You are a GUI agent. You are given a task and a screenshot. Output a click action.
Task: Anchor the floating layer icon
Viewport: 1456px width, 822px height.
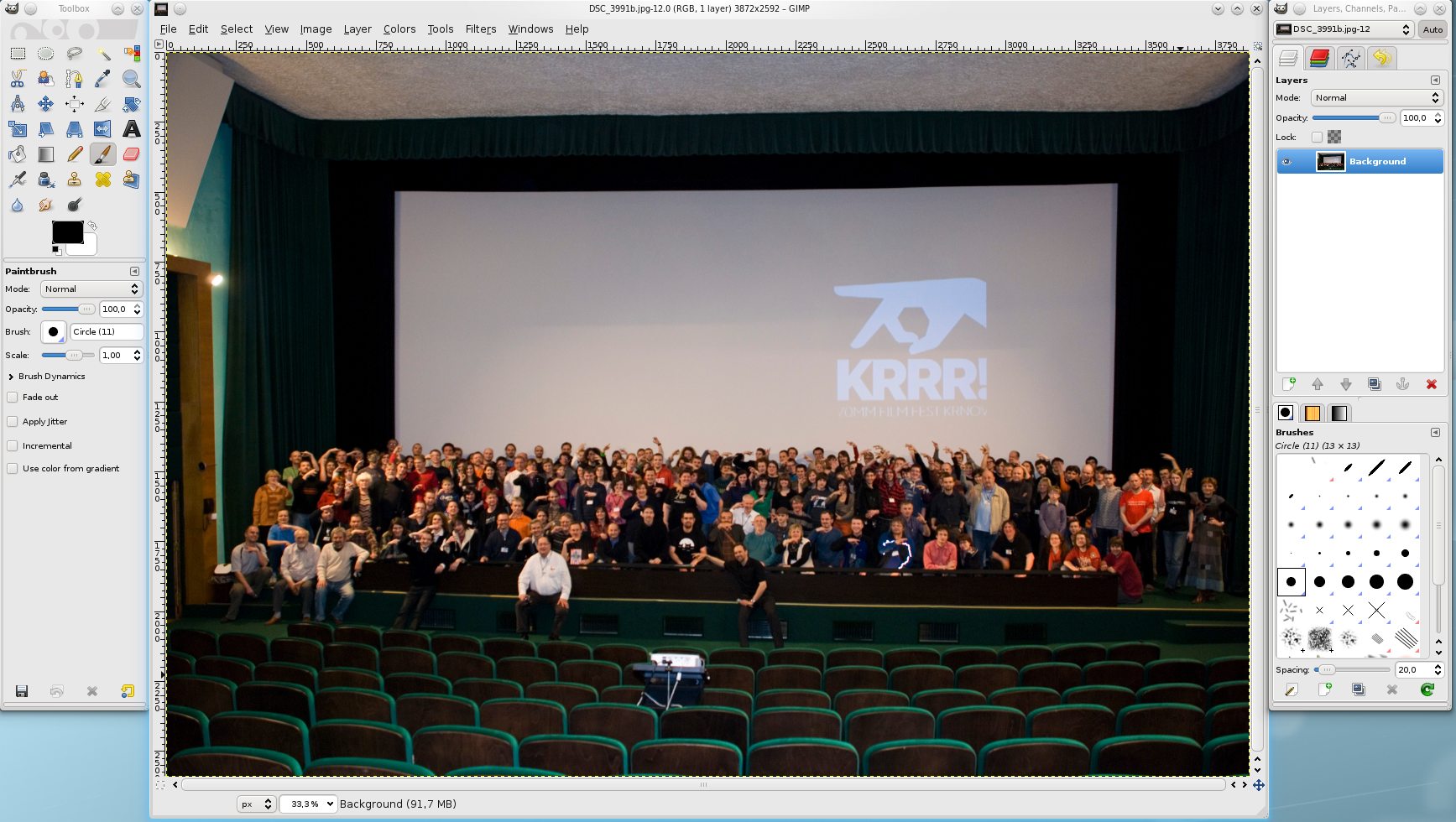point(1402,384)
